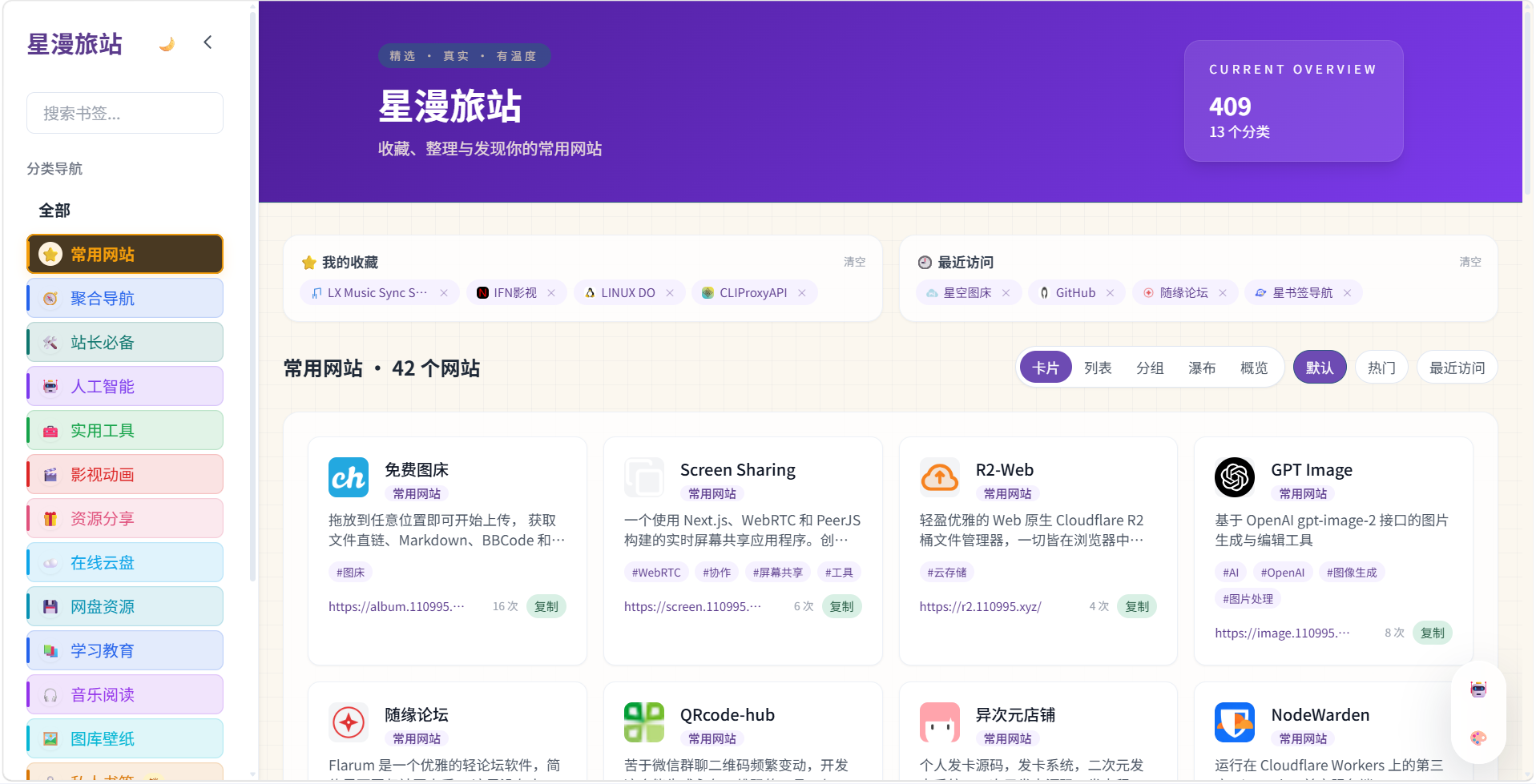Viewport: 1536px width, 784px height.
Task: Filter by the #WebRTC tag
Action: tap(656, 573)
